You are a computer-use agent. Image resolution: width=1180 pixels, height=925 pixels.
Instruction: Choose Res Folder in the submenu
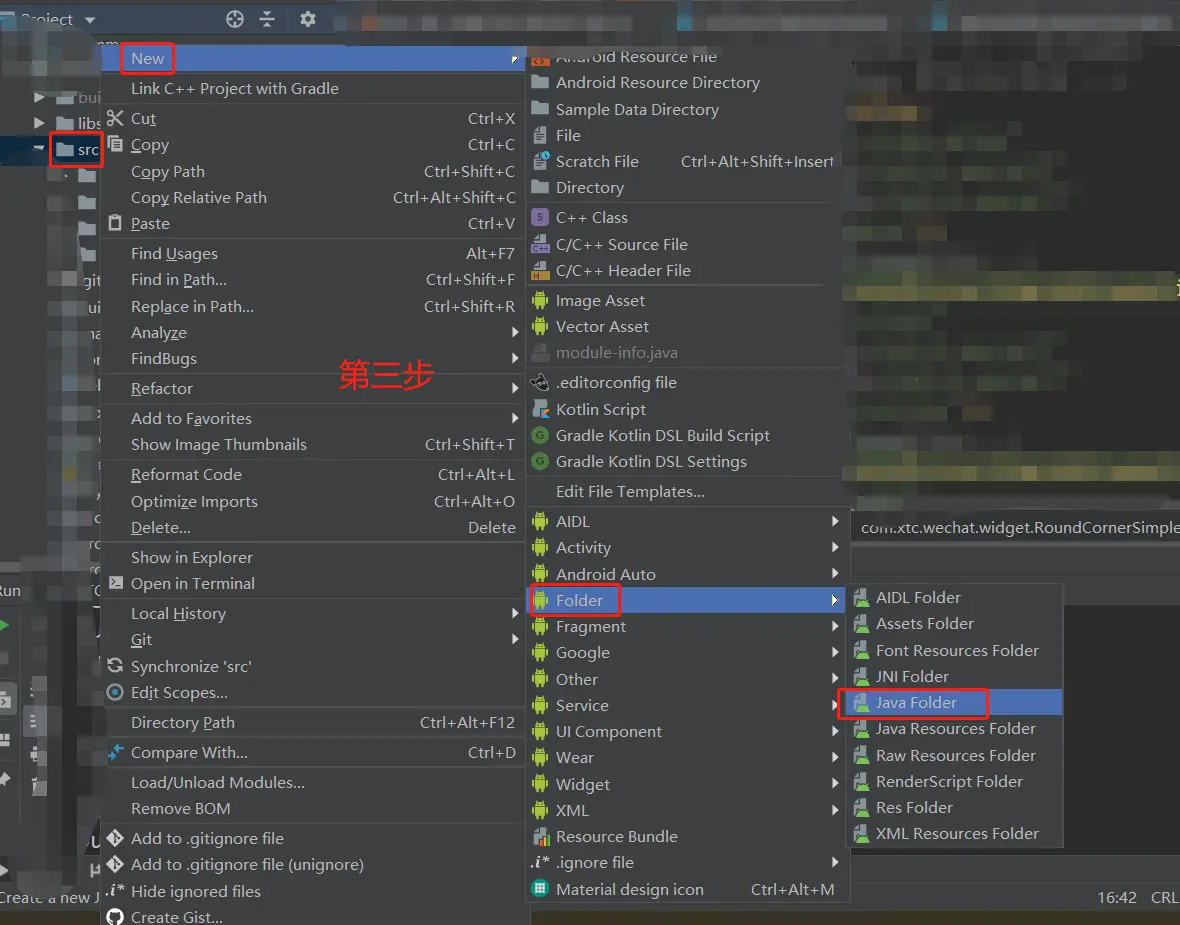pyautogui.click(x=914, y=807)
